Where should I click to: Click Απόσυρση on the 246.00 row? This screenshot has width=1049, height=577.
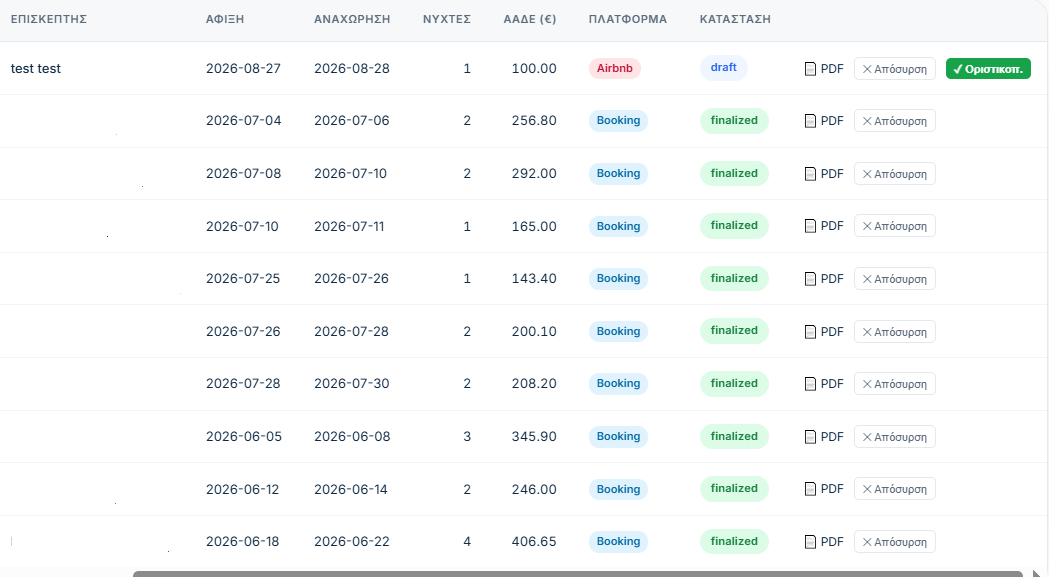894,489
